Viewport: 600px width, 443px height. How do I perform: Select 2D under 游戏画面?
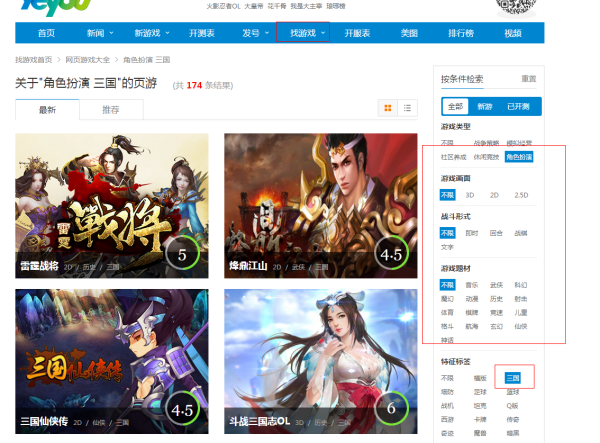pos(494,195)
